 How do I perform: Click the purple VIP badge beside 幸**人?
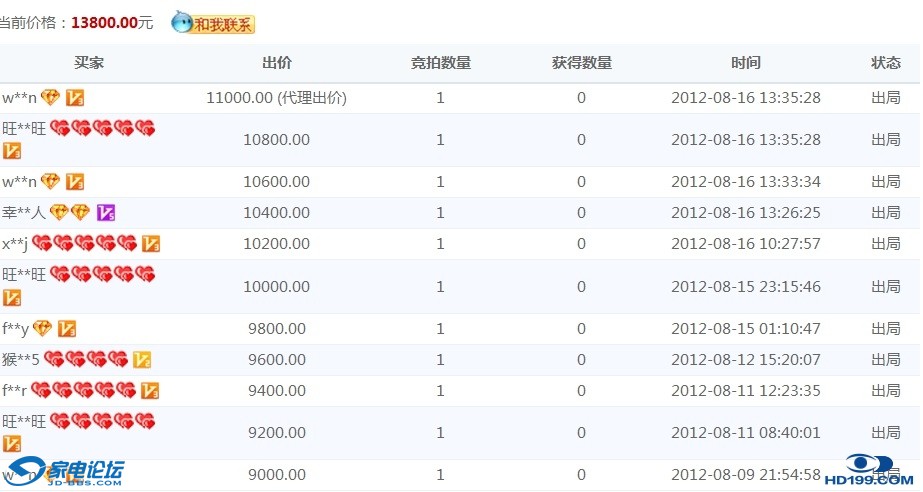[x=106, y=212]
